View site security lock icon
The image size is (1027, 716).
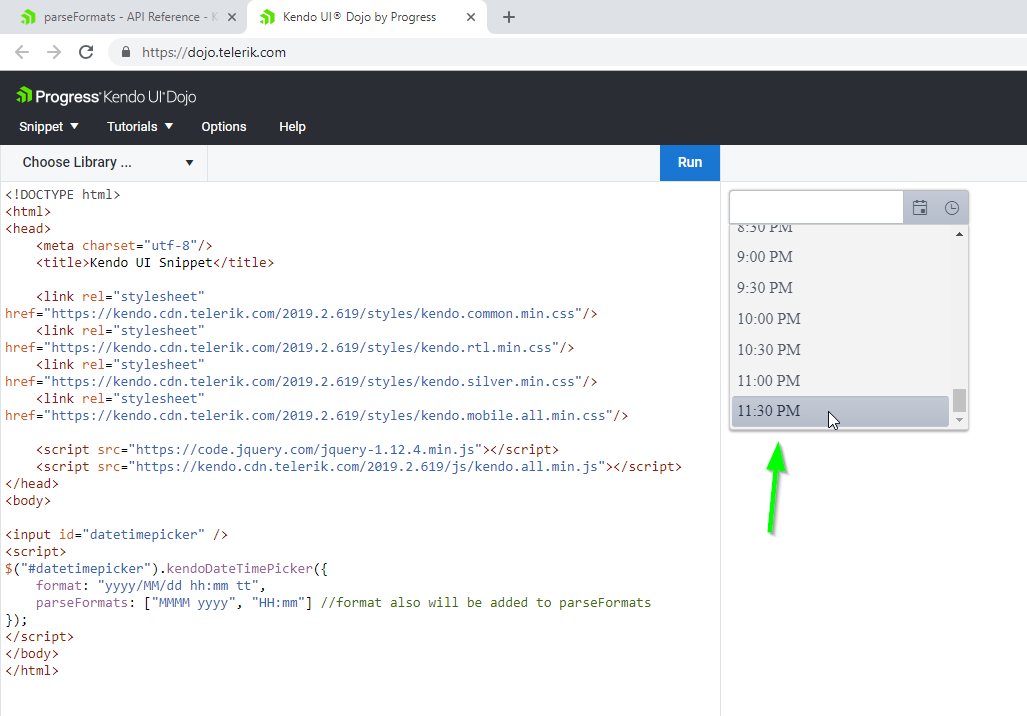click(x=126, y=52)
